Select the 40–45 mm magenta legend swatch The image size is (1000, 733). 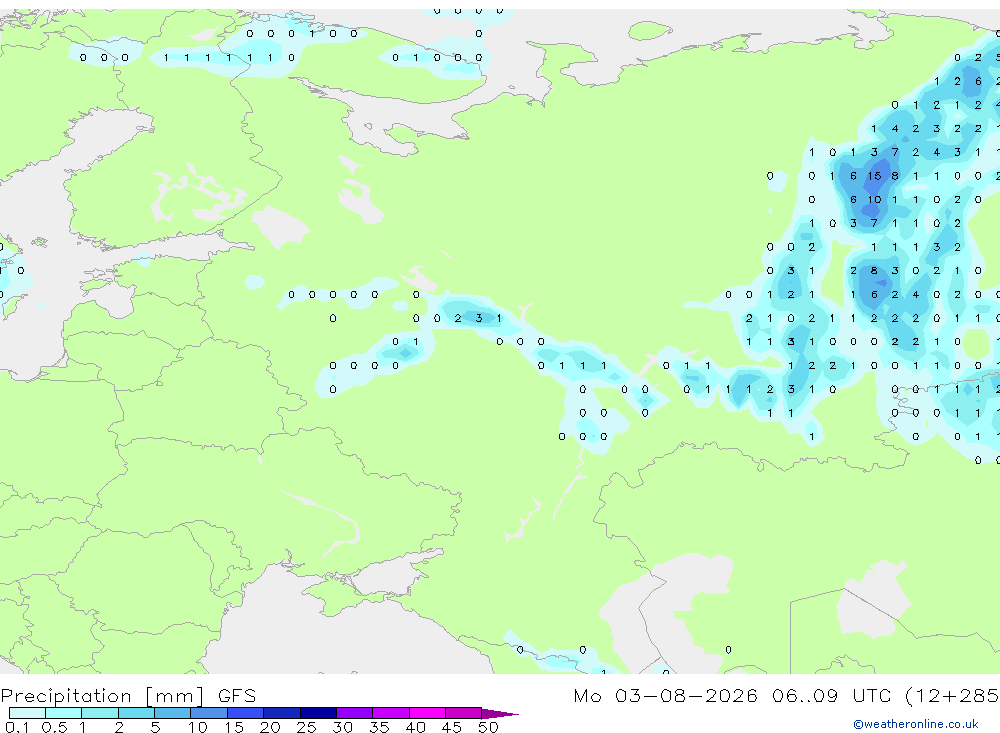click(427, 713)
